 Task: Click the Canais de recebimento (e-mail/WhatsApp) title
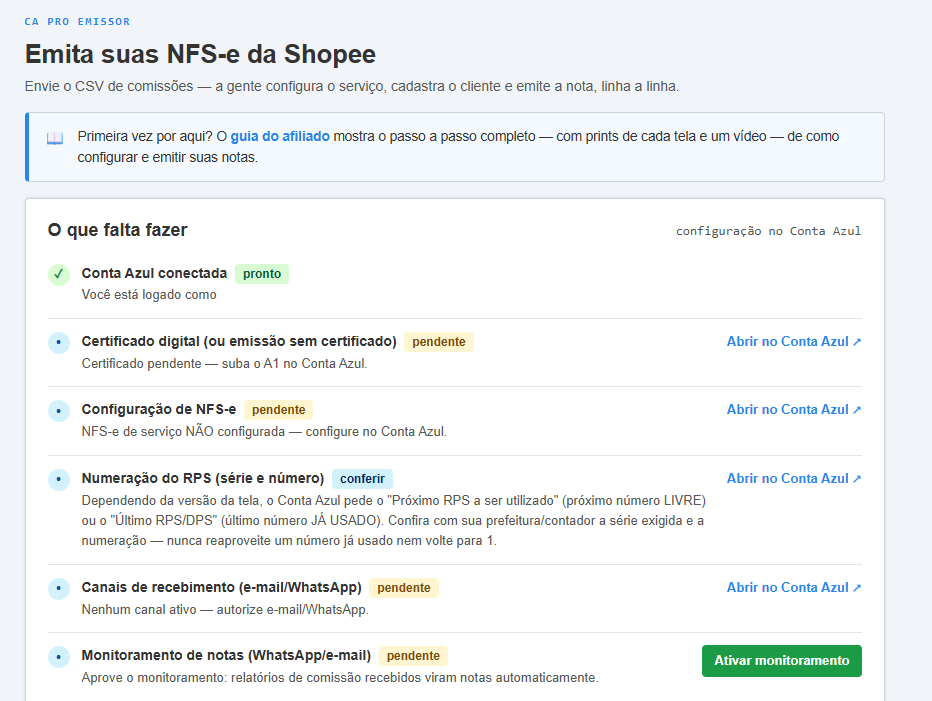pos(221,587)
